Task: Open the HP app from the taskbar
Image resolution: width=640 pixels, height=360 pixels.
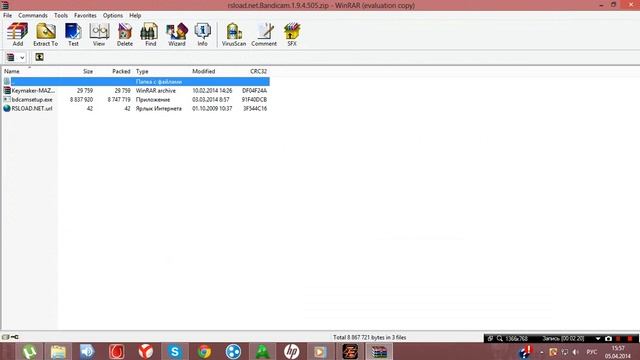Action: 291,351
